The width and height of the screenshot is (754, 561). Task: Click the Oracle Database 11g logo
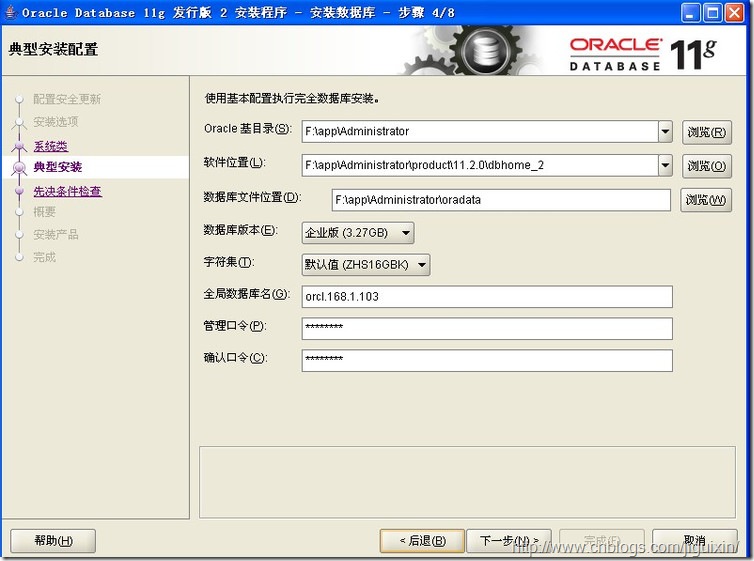tap(642, 54)
